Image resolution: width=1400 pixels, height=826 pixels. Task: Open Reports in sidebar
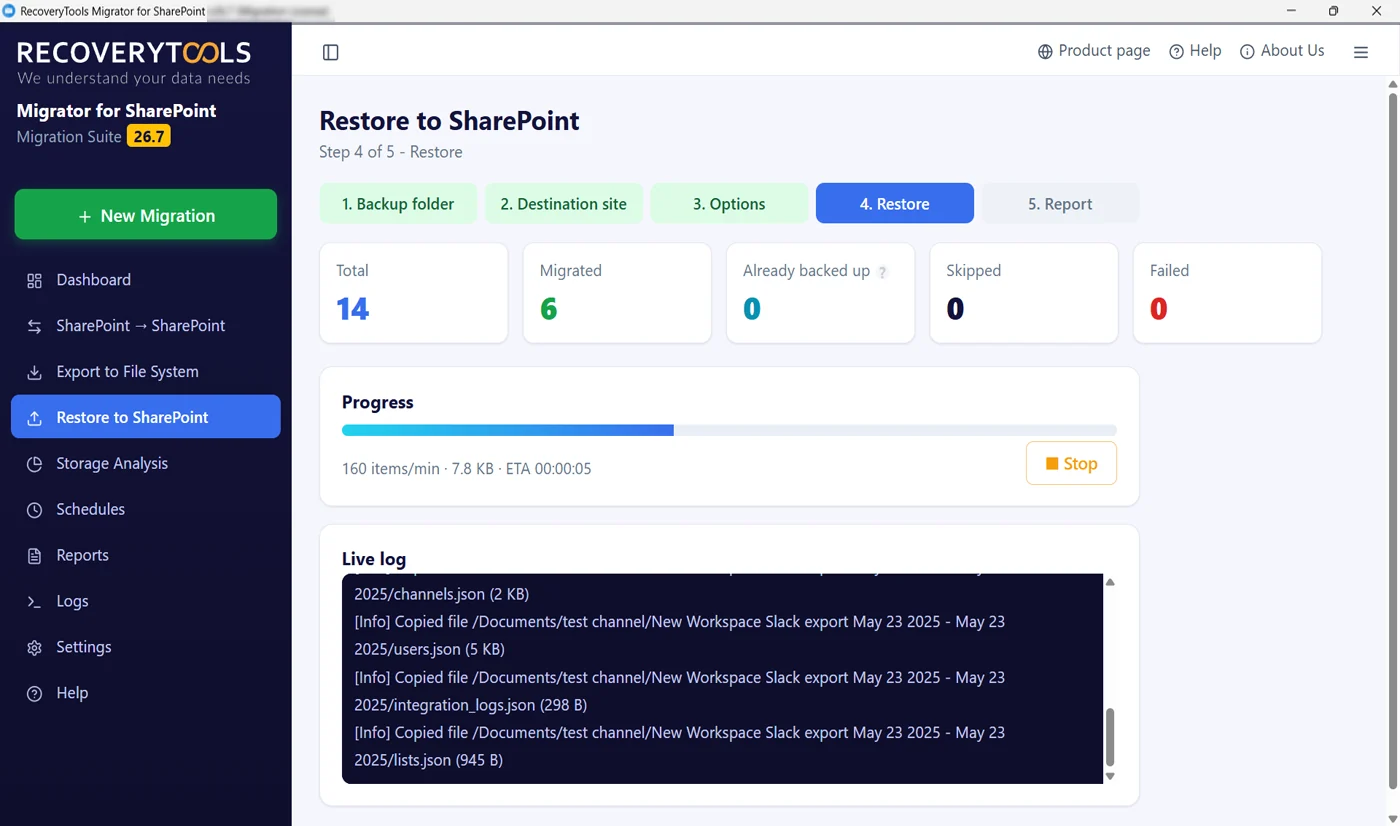point(146,556)
